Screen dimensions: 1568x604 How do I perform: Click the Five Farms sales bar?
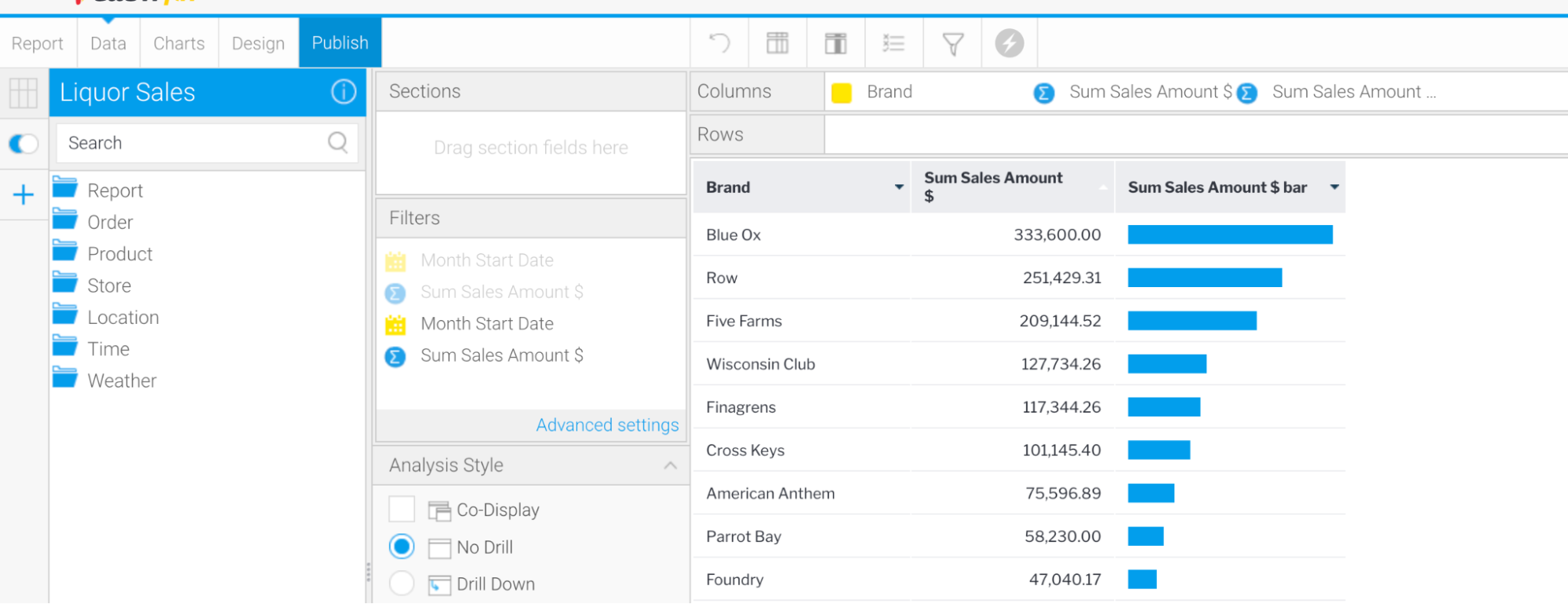click(x=1192, y=321)
